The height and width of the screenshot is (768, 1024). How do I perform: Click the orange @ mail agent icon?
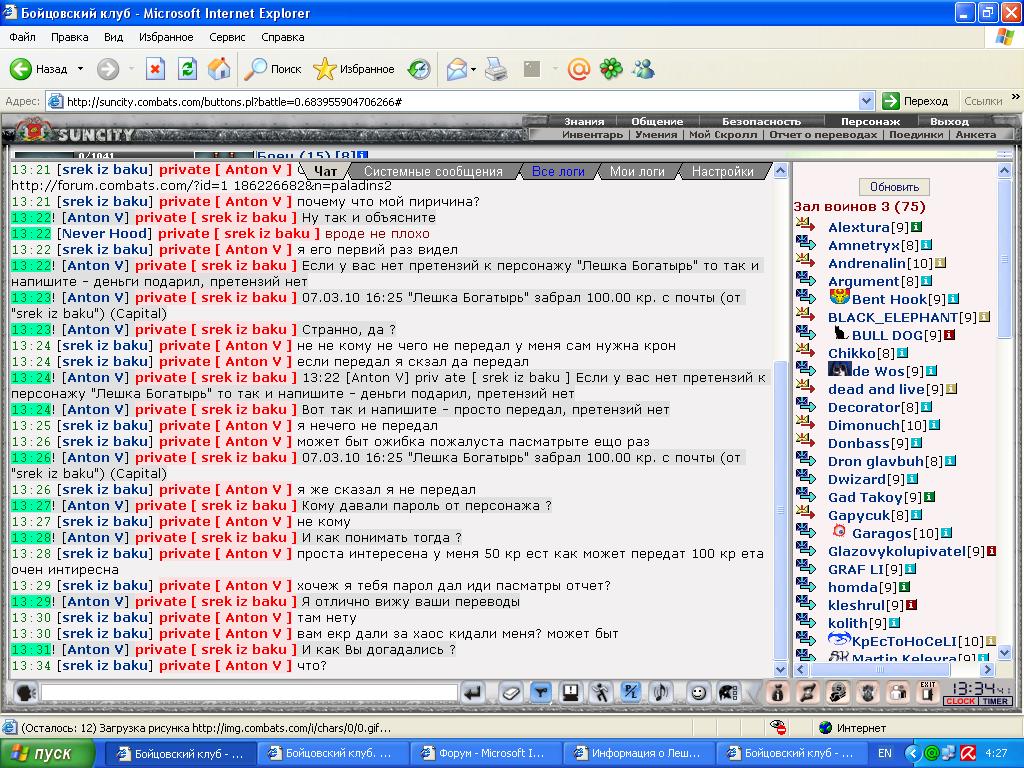tap(579, 69)
